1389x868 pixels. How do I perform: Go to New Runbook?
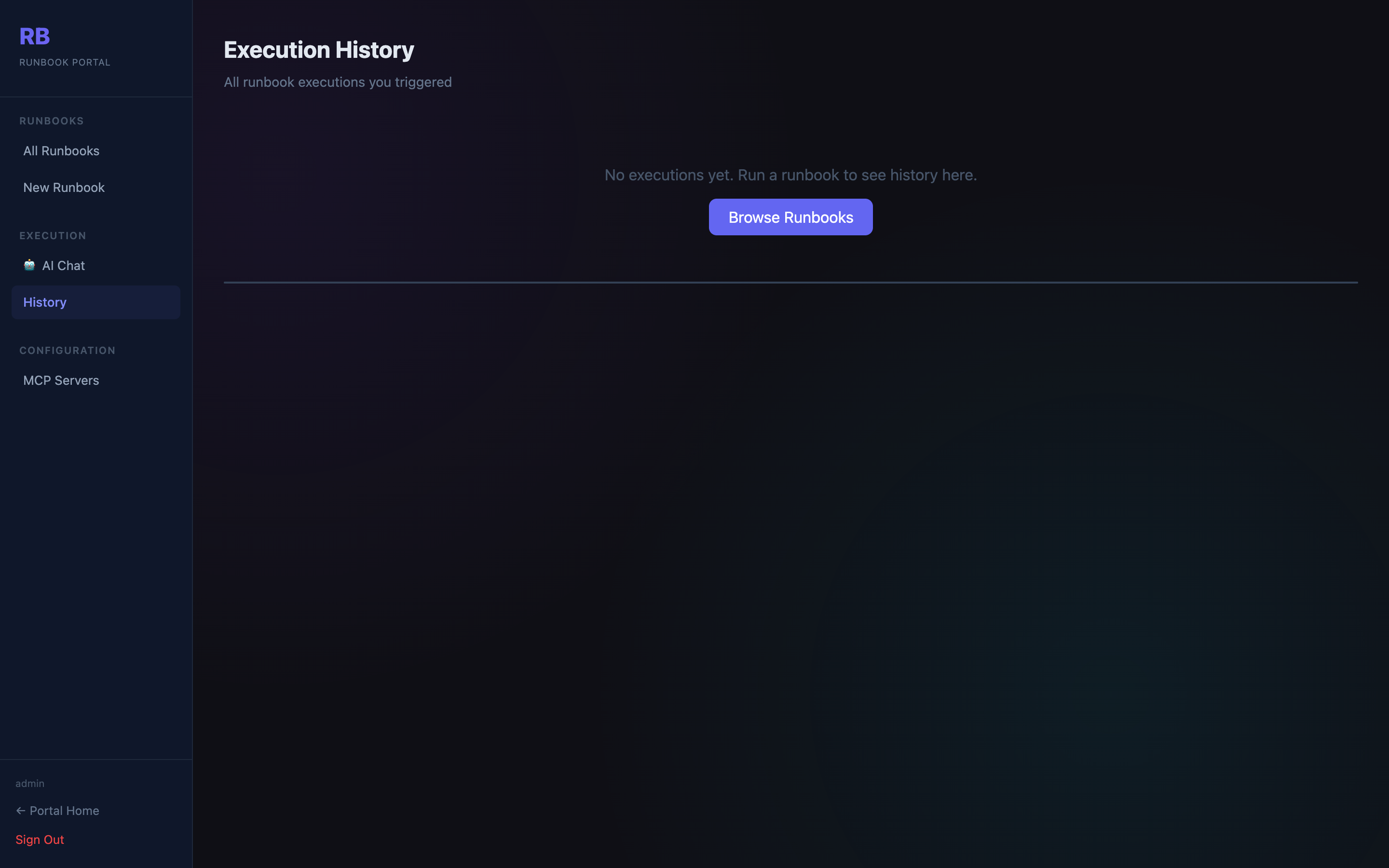64,187
